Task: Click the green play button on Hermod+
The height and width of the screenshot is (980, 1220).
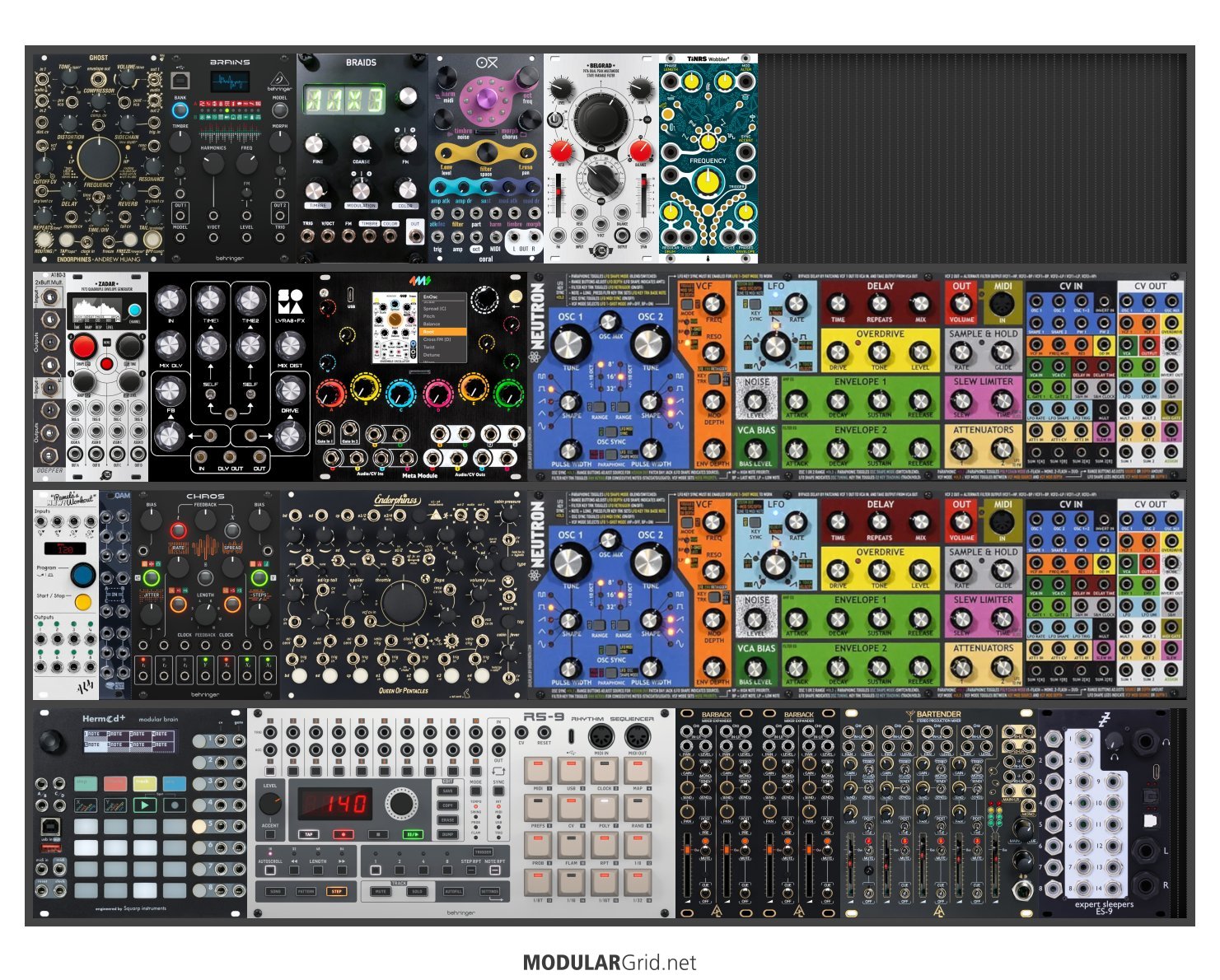Action: (x=145, y=805)
